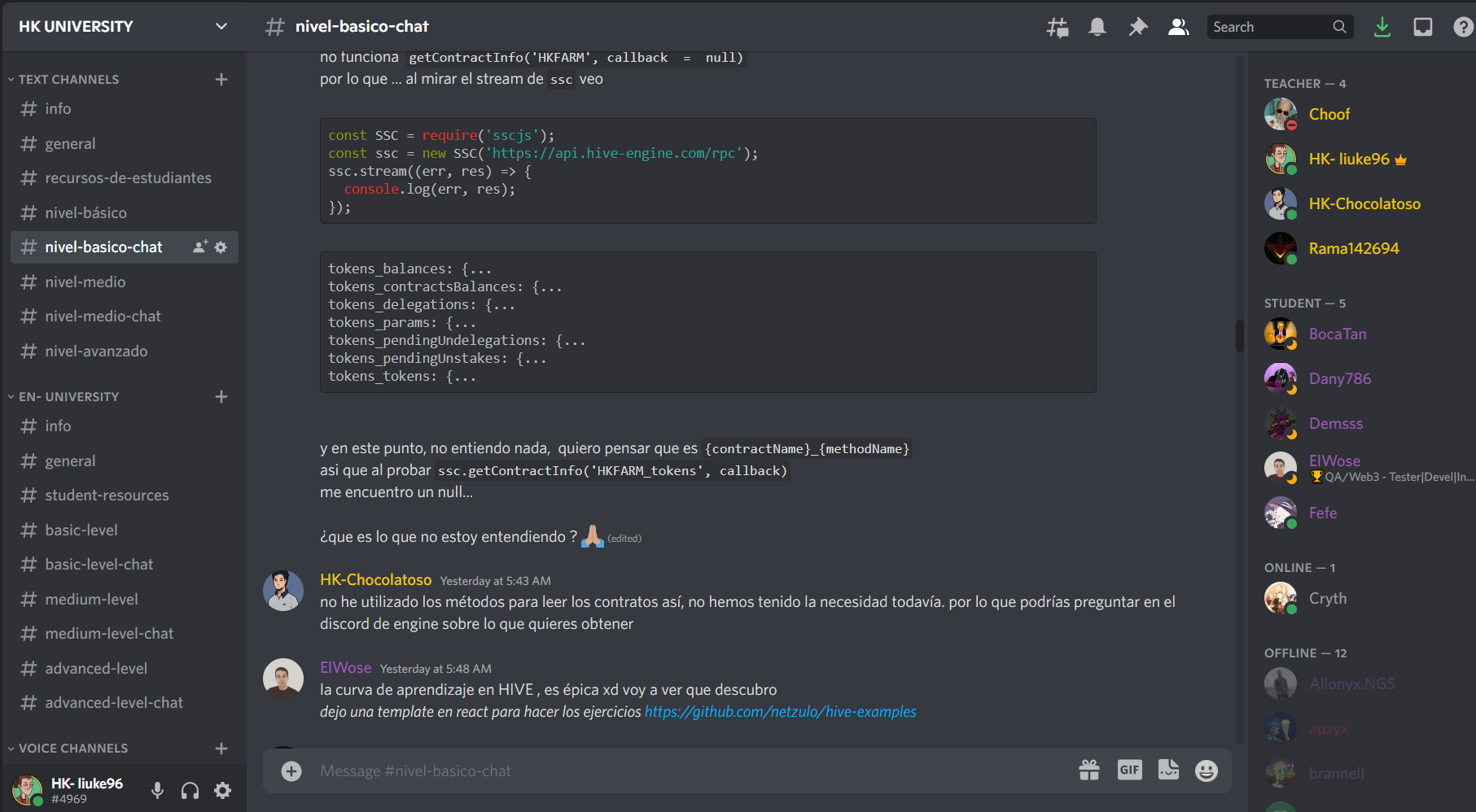The width and height of the screenshot is (1476, 812).
Task: Click the praying hands emoji in message
Action: coord(593,536)
